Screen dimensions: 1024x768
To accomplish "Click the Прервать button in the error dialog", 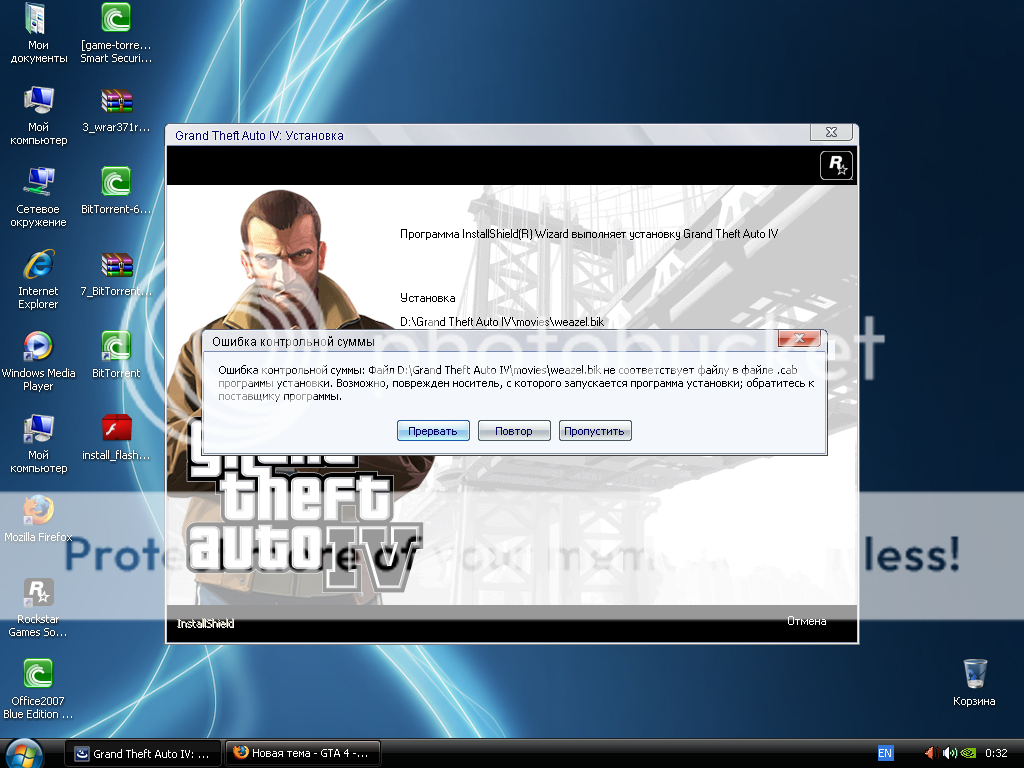I will tap(432, 431).
